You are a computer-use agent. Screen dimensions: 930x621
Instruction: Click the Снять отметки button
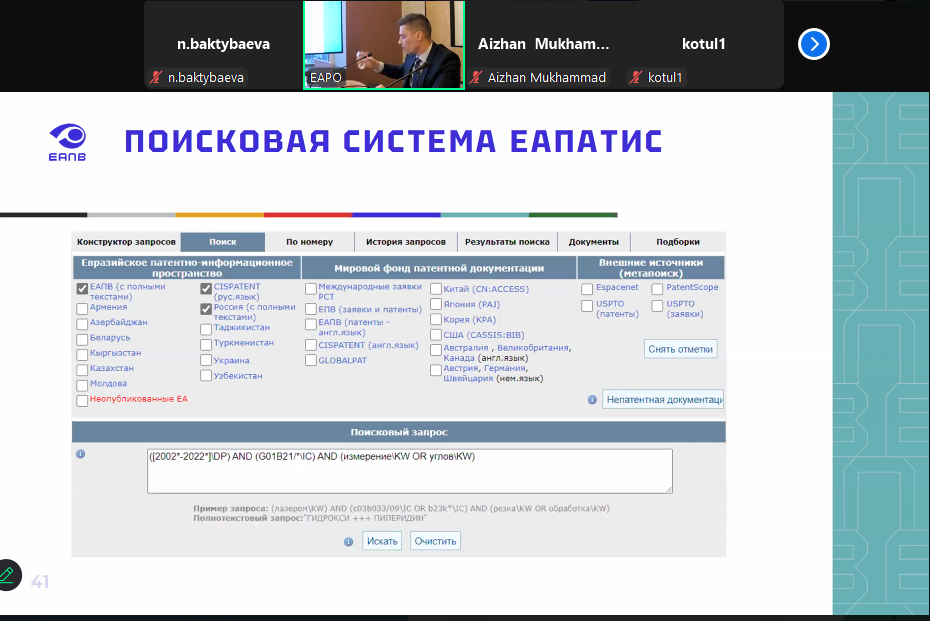(680, 349)
